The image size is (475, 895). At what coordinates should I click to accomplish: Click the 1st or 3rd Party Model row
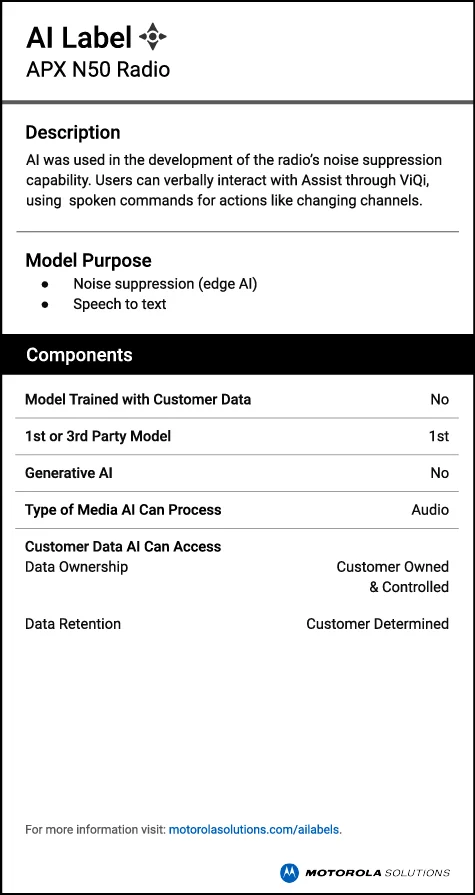pos(237,437)
